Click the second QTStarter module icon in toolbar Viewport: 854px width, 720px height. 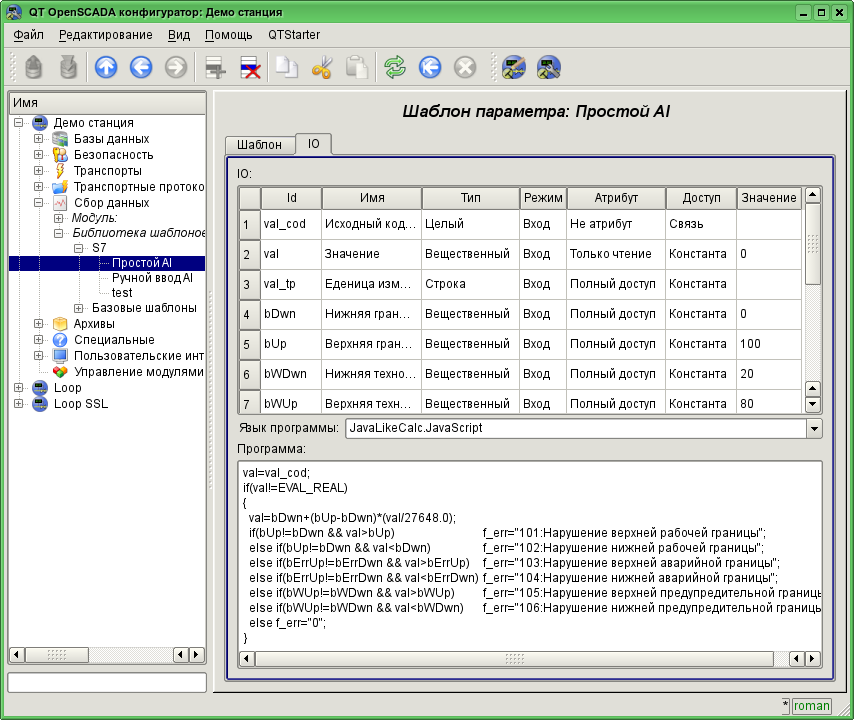coord(548,68)
